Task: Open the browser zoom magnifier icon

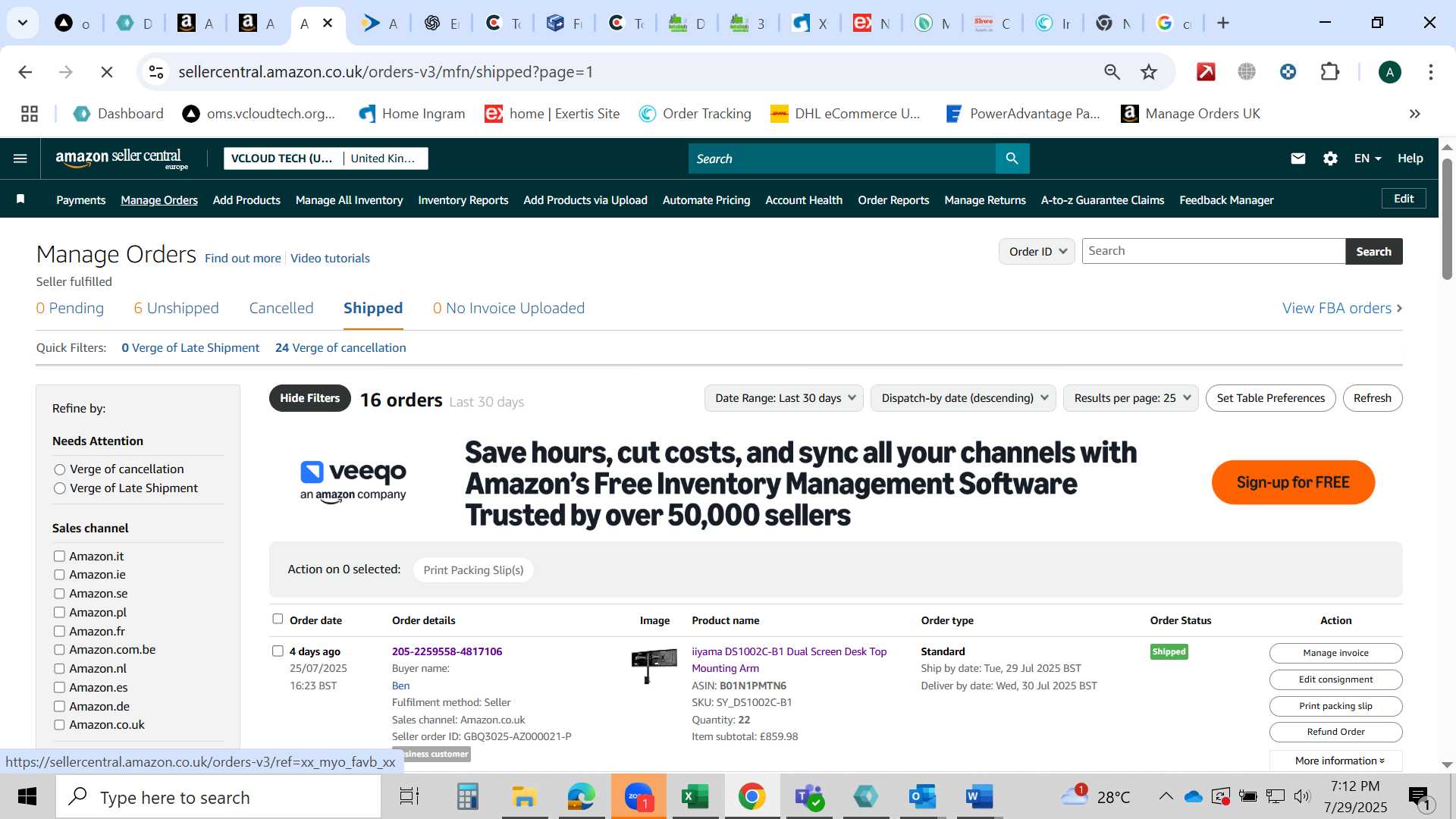Action: tap(1112, 72)
